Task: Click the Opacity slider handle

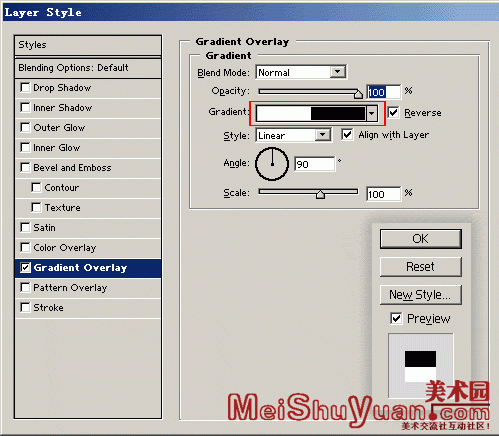Action: (358, 94)
